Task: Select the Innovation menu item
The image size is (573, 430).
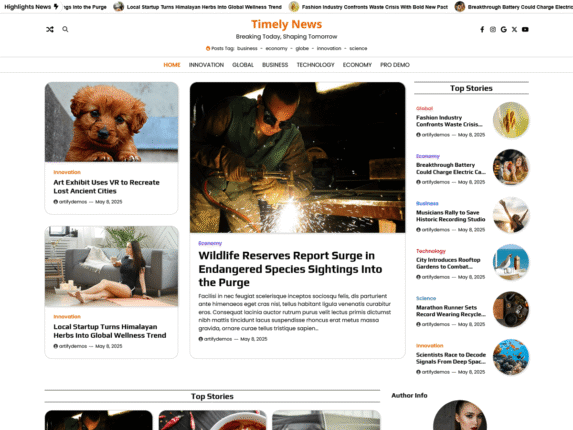Action: [206, 65]
